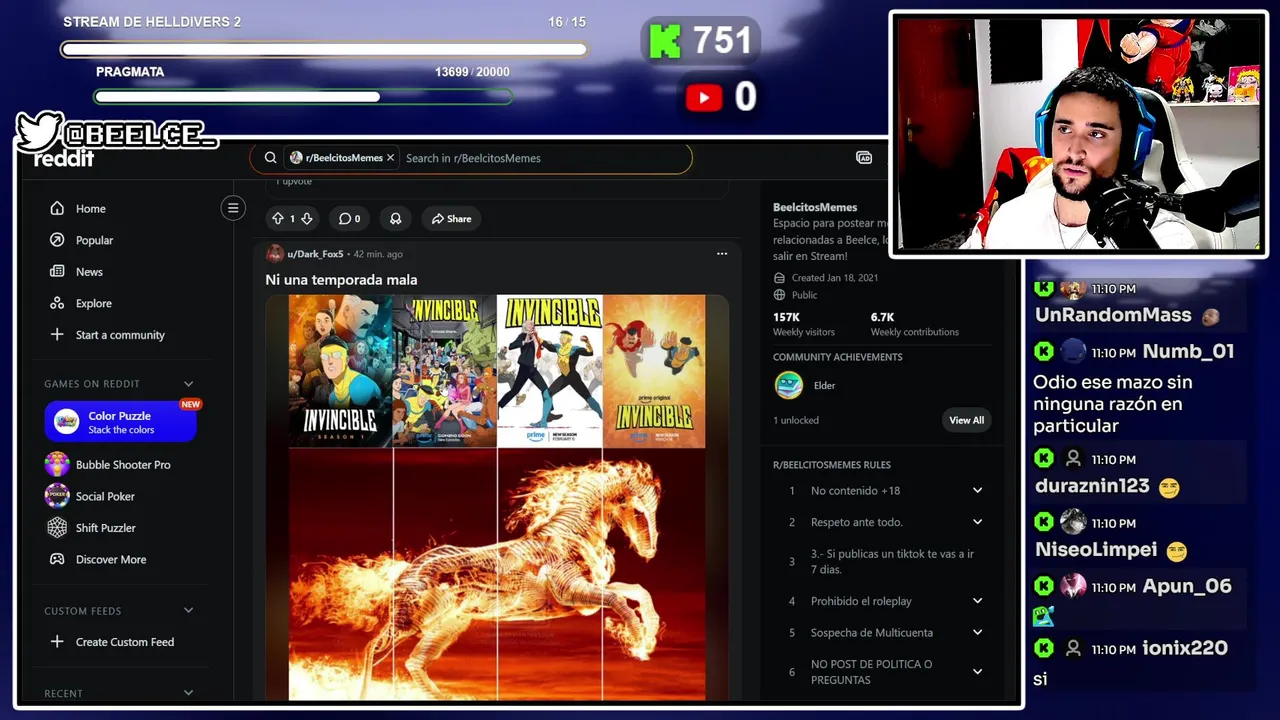Click the Explore icon
The width and height of the screenshot is (1280, 720).
point(57,303)
